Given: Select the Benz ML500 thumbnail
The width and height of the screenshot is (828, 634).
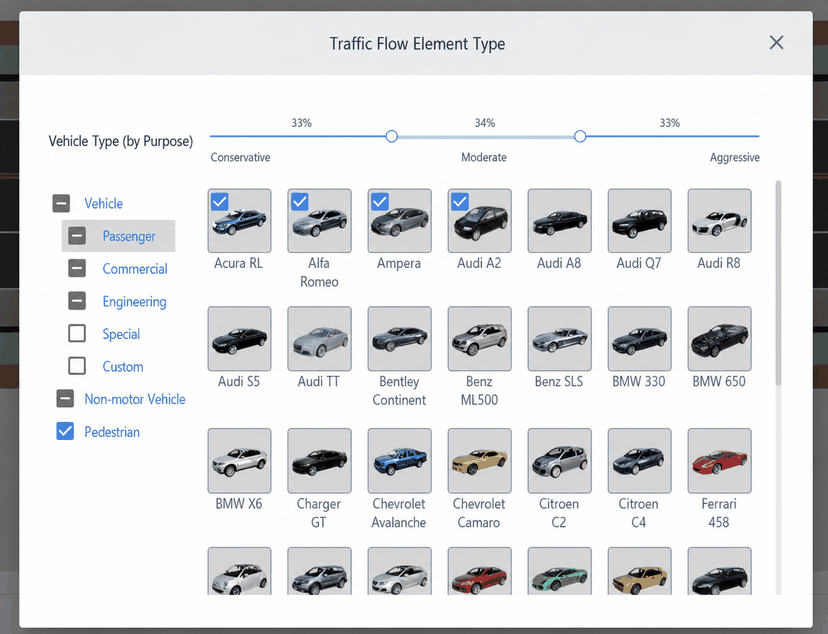Looking at the screenshot, I should 479,338.
